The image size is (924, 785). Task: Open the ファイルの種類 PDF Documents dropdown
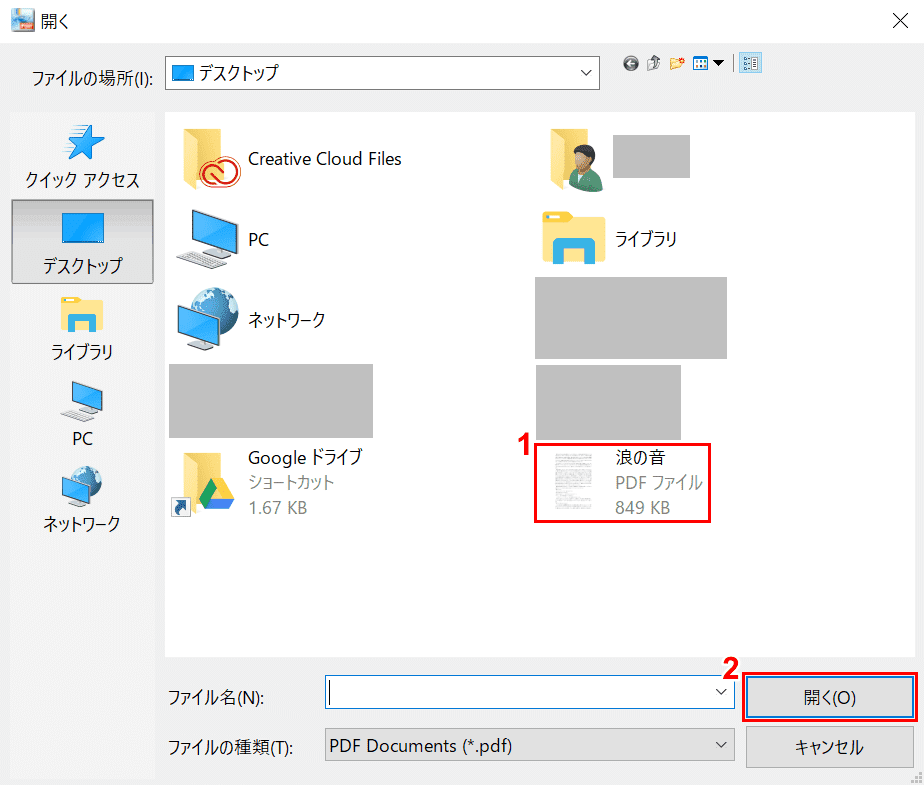[721, 745]
